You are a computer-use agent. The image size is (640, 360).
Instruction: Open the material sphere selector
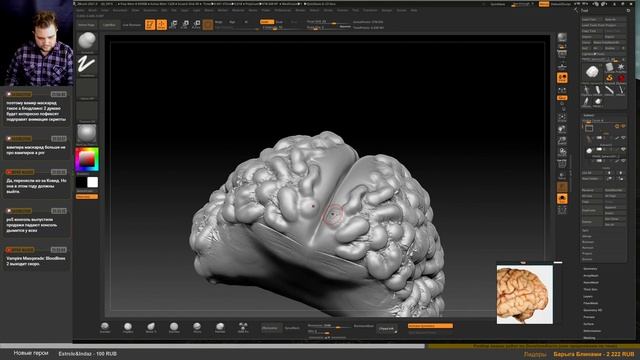pos(87,134)
